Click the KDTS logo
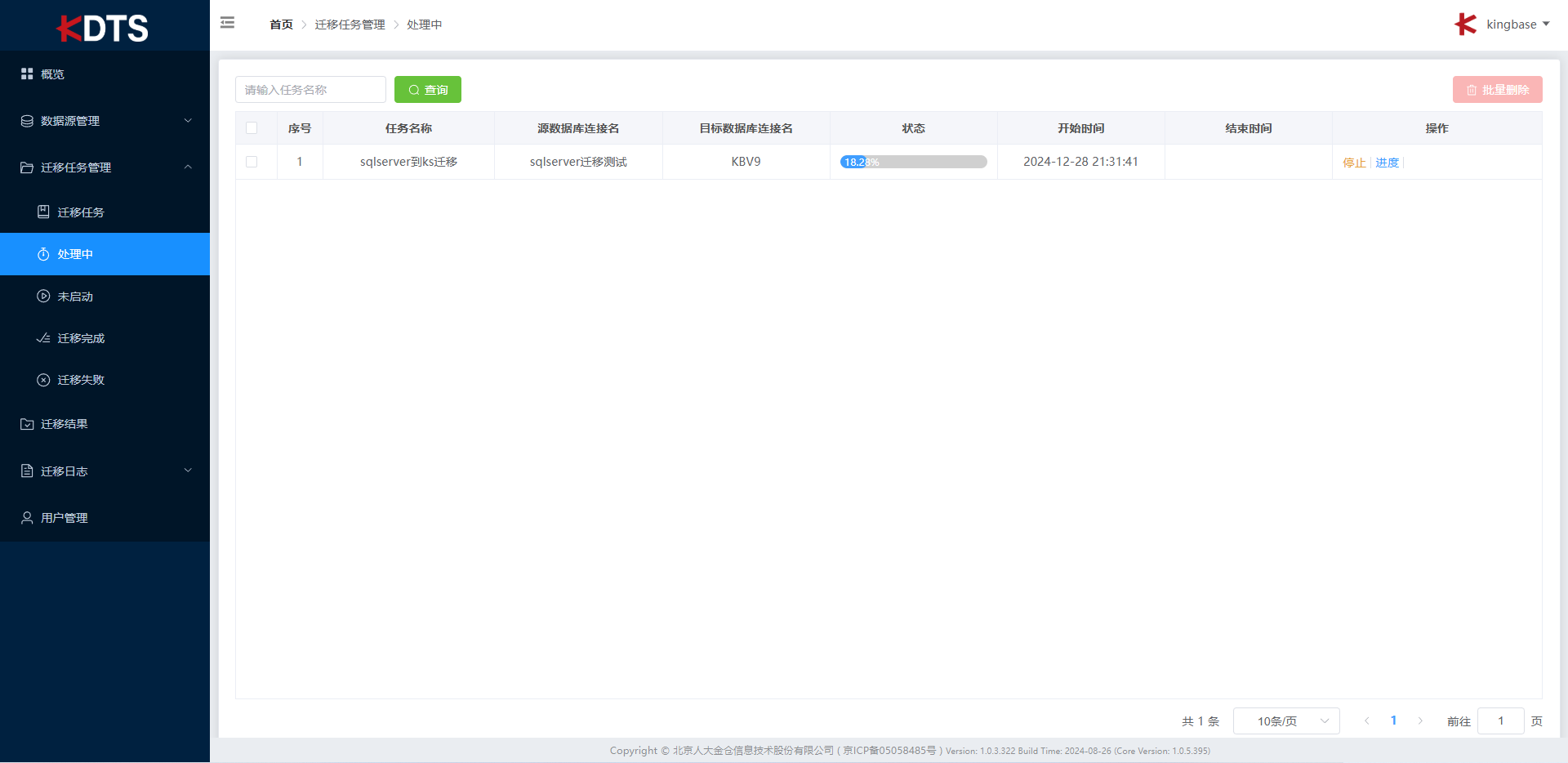Viewport: 1568px width, 763px height. (104, 28)
